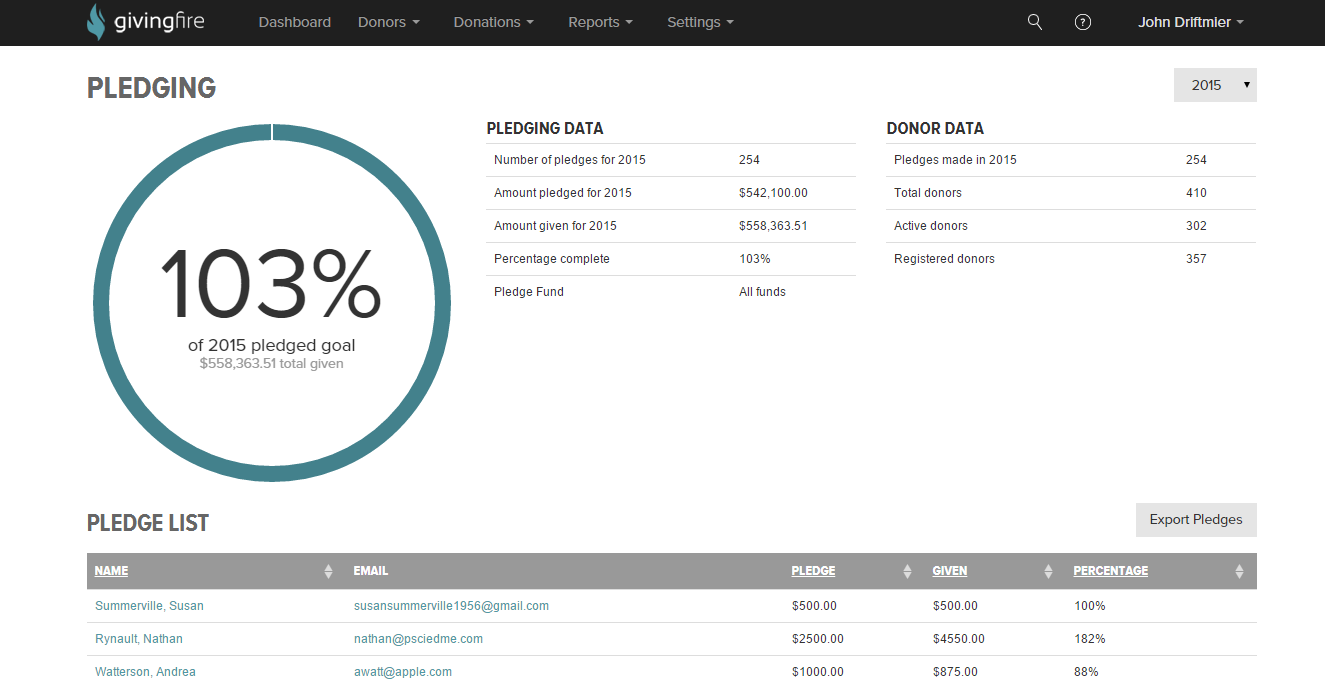
Task: Click the givingfire flame logo
Action: pyautogui.click(x=96, y=22)
